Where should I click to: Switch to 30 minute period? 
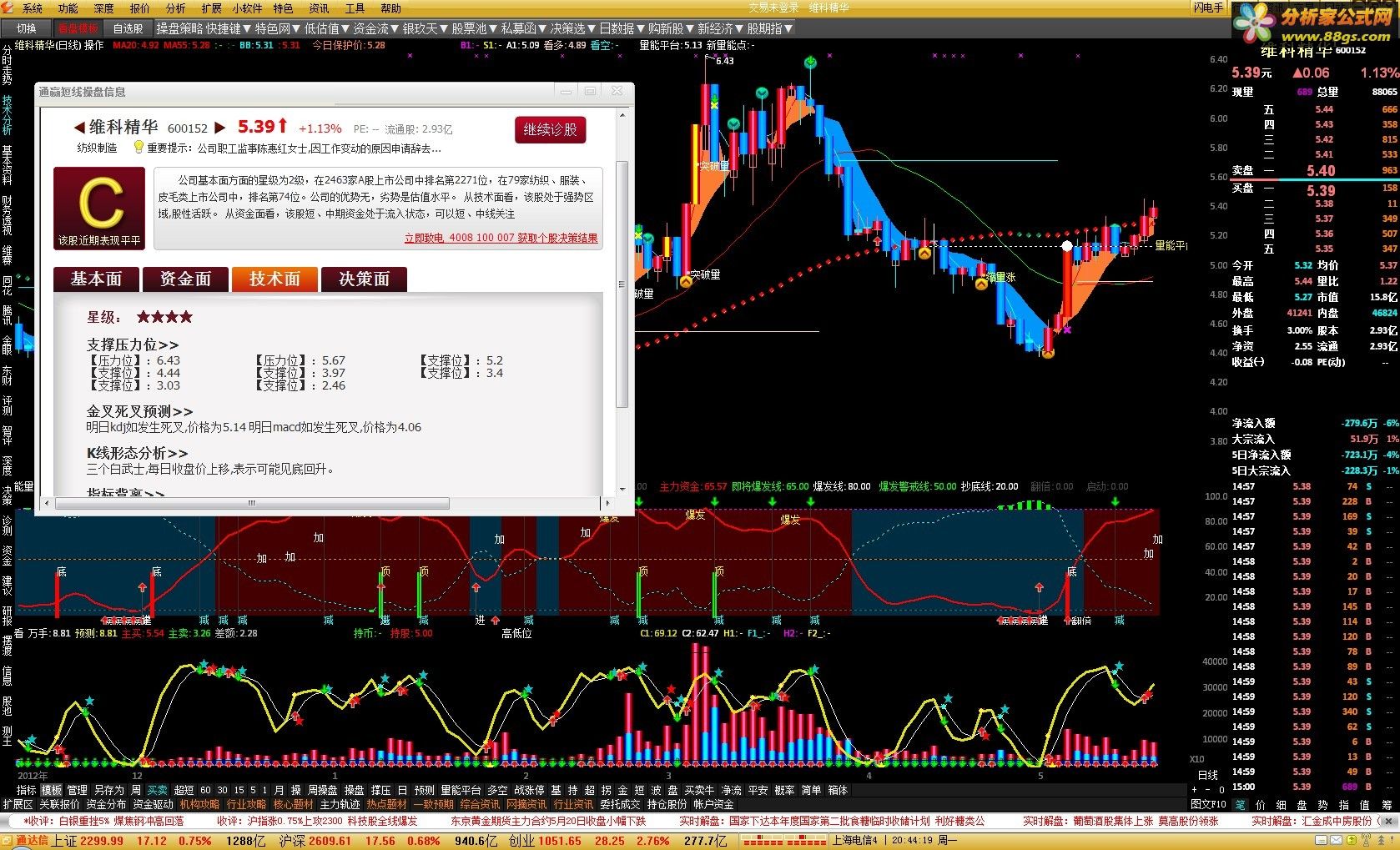tap(222, 790)
